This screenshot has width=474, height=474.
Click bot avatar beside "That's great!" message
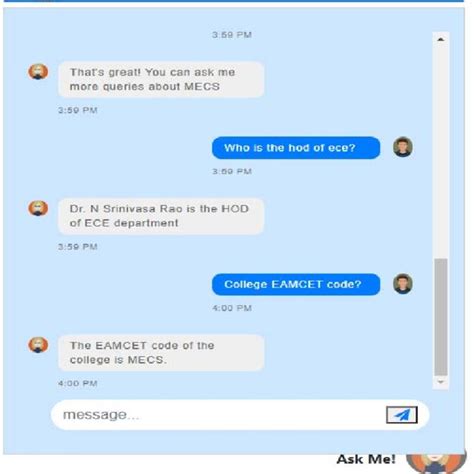[x=38, y=71]
